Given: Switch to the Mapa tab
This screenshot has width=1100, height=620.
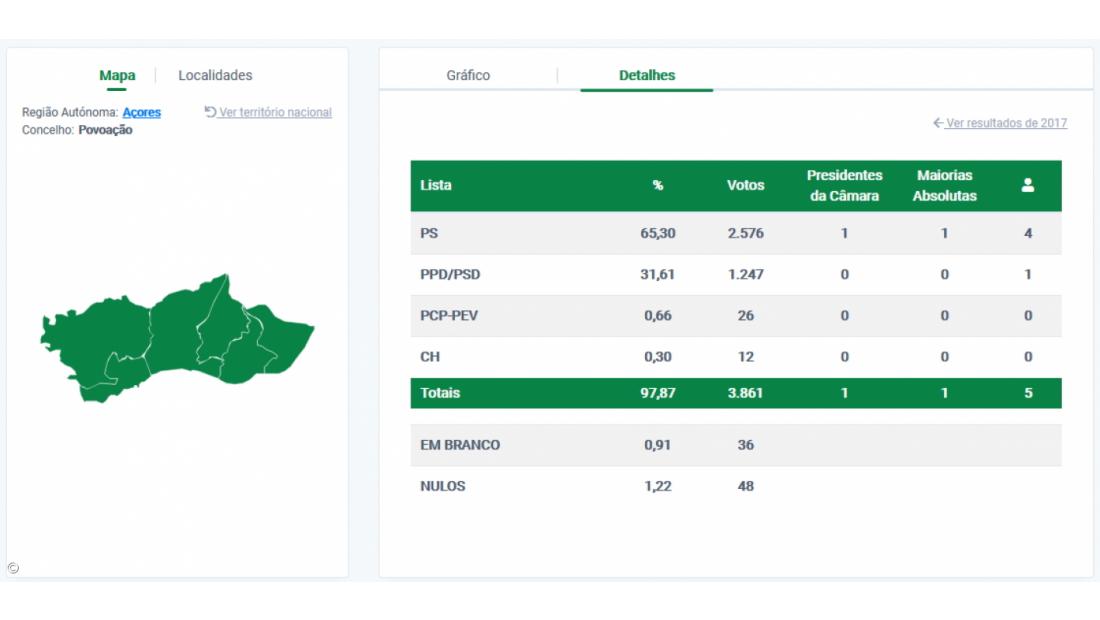Looking at the screenshot, I should 117,76.
